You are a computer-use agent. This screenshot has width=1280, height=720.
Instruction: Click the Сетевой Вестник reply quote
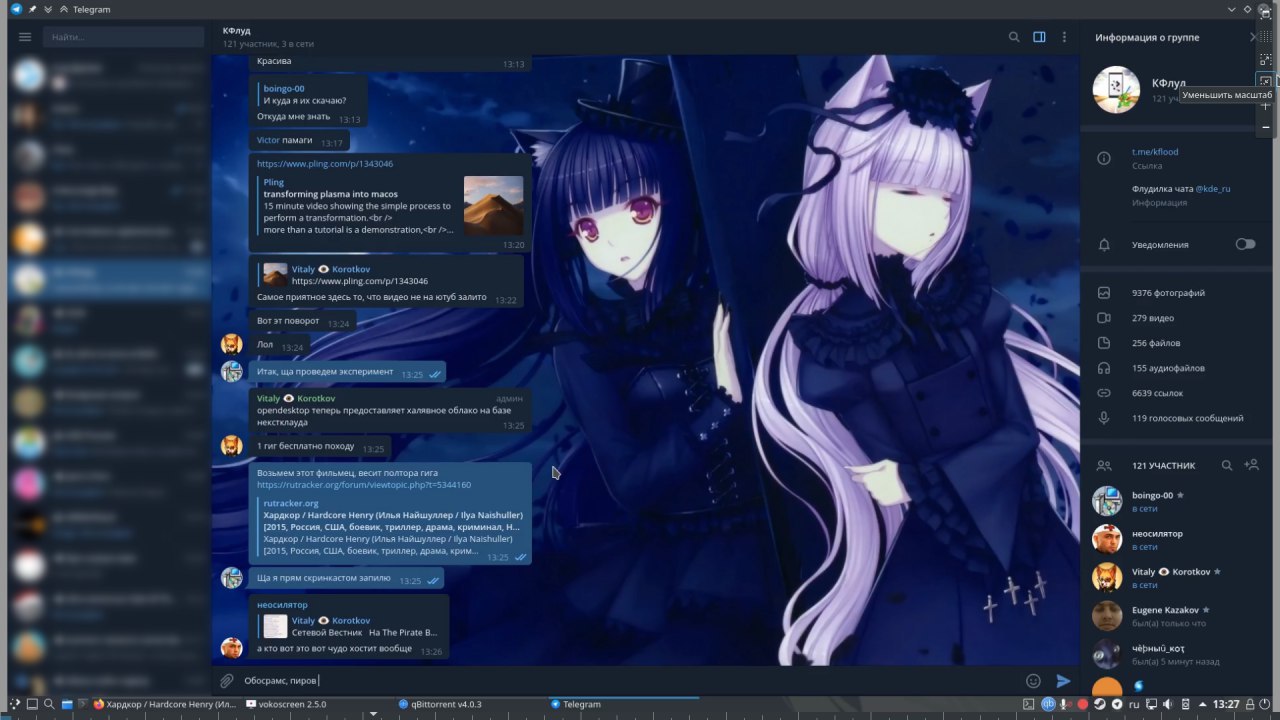point(350,626)
